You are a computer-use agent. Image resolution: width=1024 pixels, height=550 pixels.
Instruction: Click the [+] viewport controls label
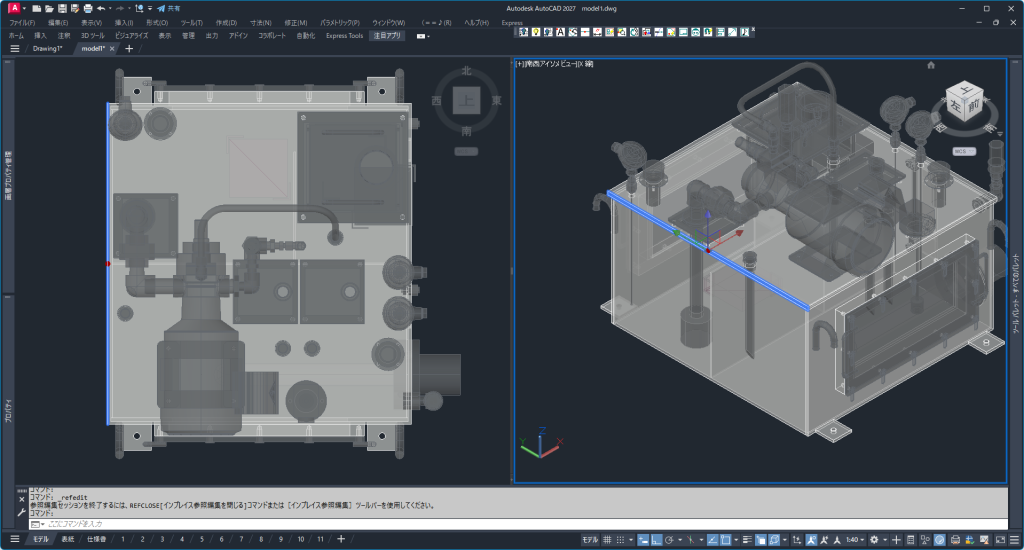(520, 64)
